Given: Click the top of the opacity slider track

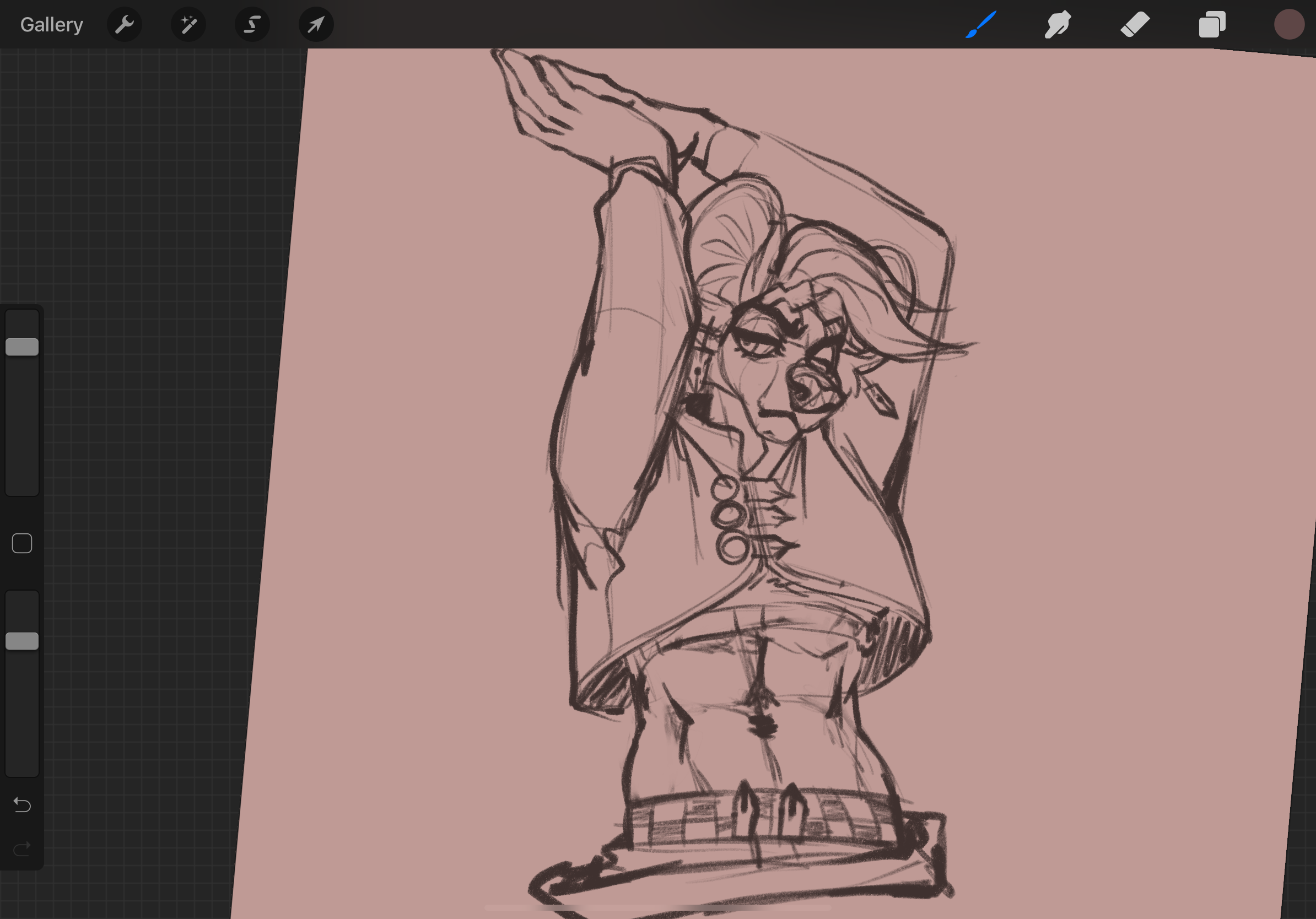Looking at the screenshot, I should click(x=23, y=599).
